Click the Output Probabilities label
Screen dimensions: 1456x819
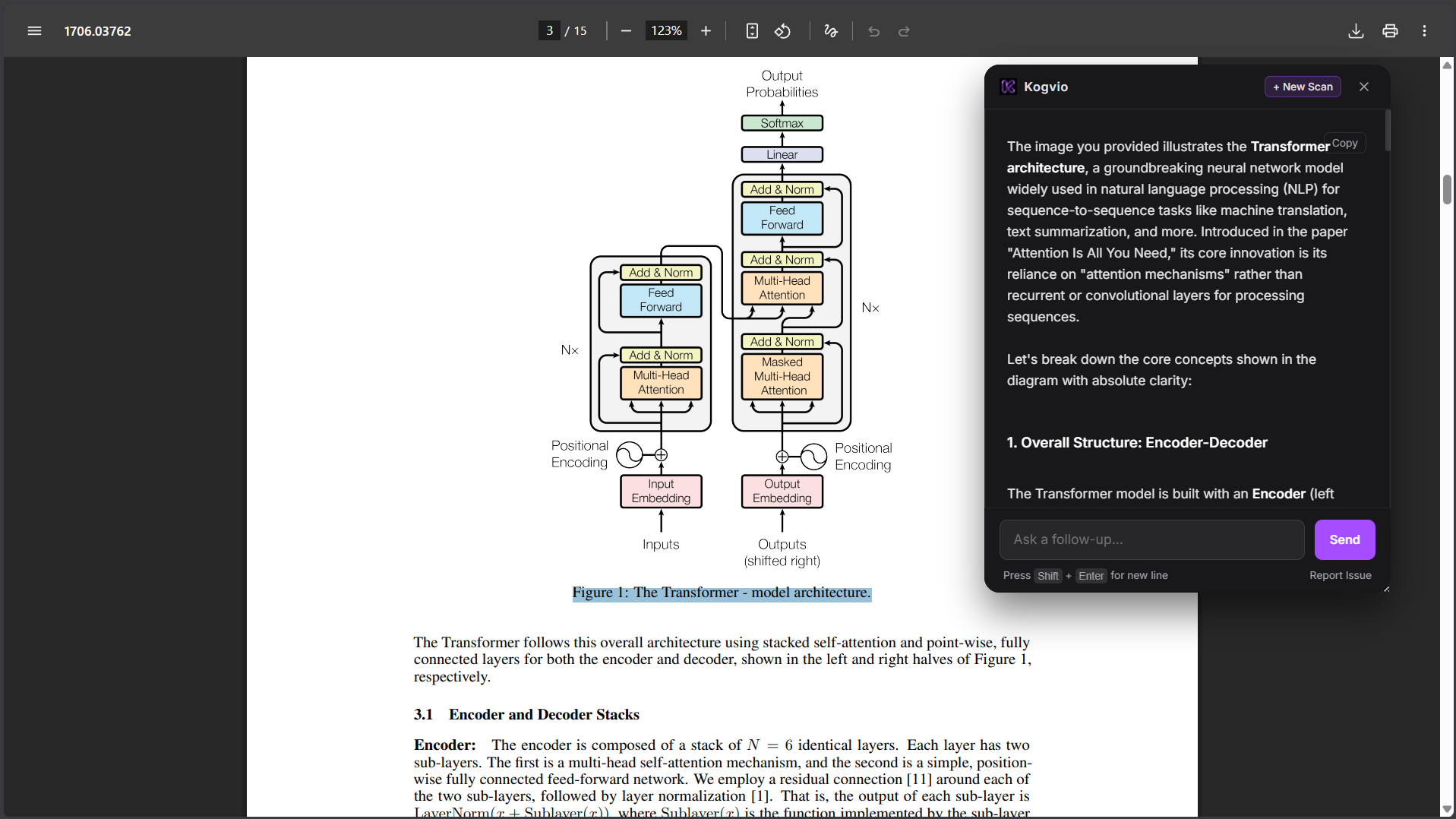782,84
